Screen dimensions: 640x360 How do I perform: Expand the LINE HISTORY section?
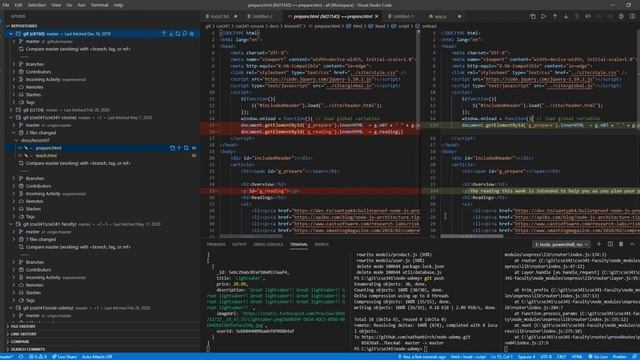tap(102, 334)
